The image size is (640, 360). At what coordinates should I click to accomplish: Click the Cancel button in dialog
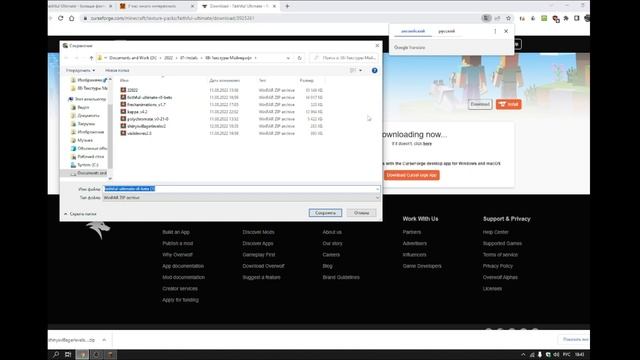tap(361, 213)
